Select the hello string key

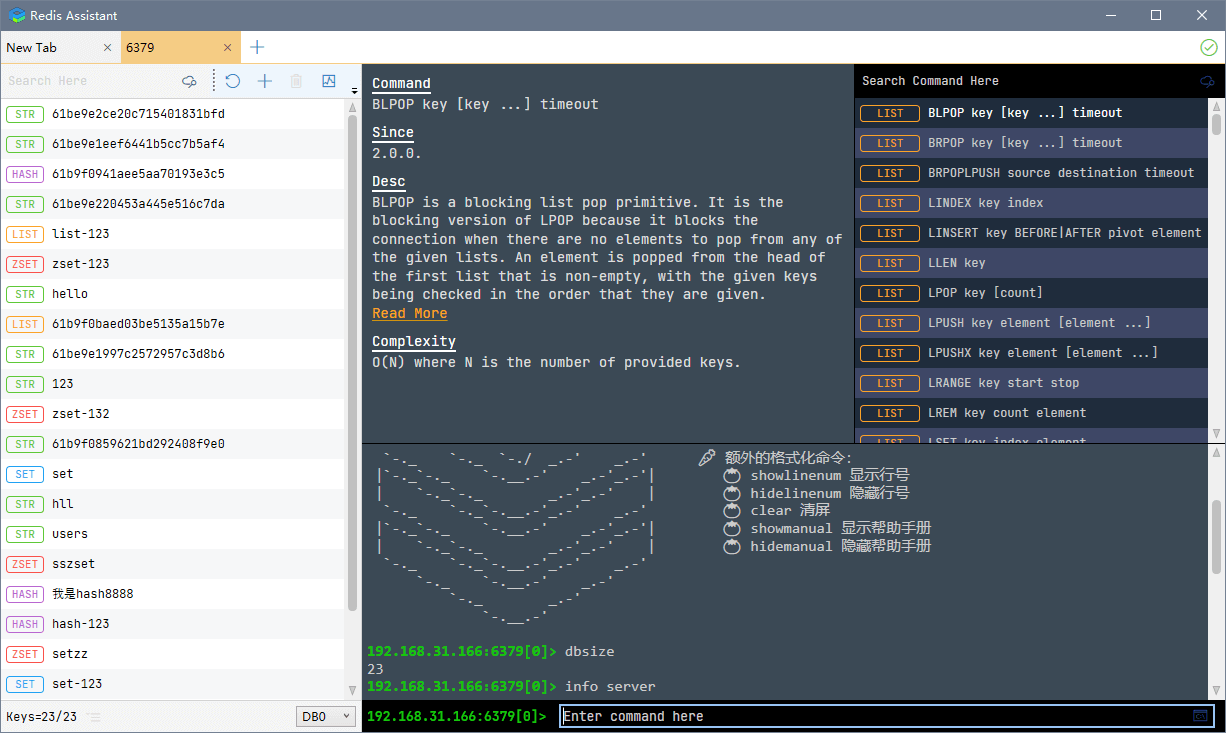[x=172, y=294]
